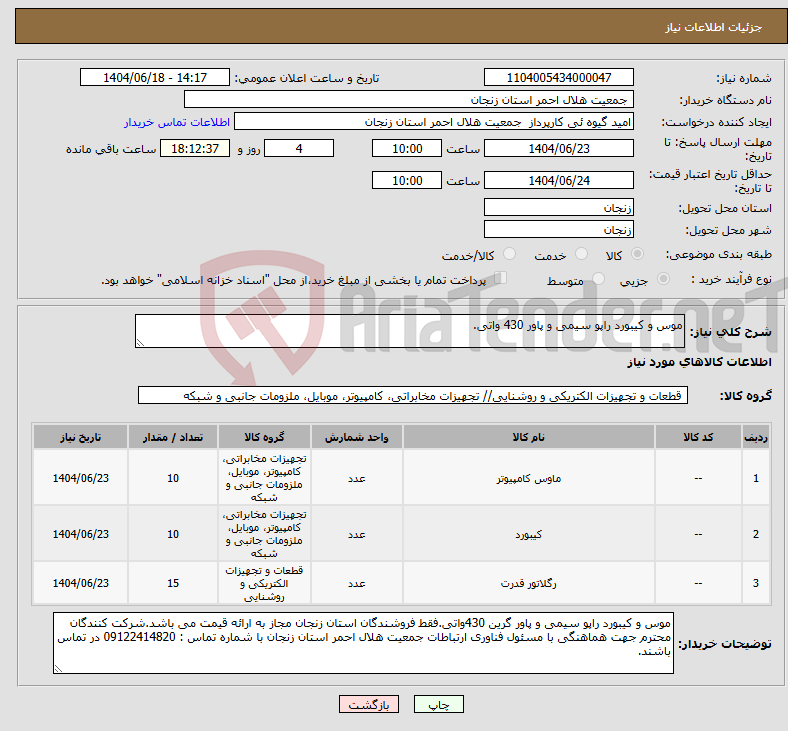Viewport: 788px width, 731px height.
Task: Click unit عدد in کیبورد row
Action: (x=356, y=534)
